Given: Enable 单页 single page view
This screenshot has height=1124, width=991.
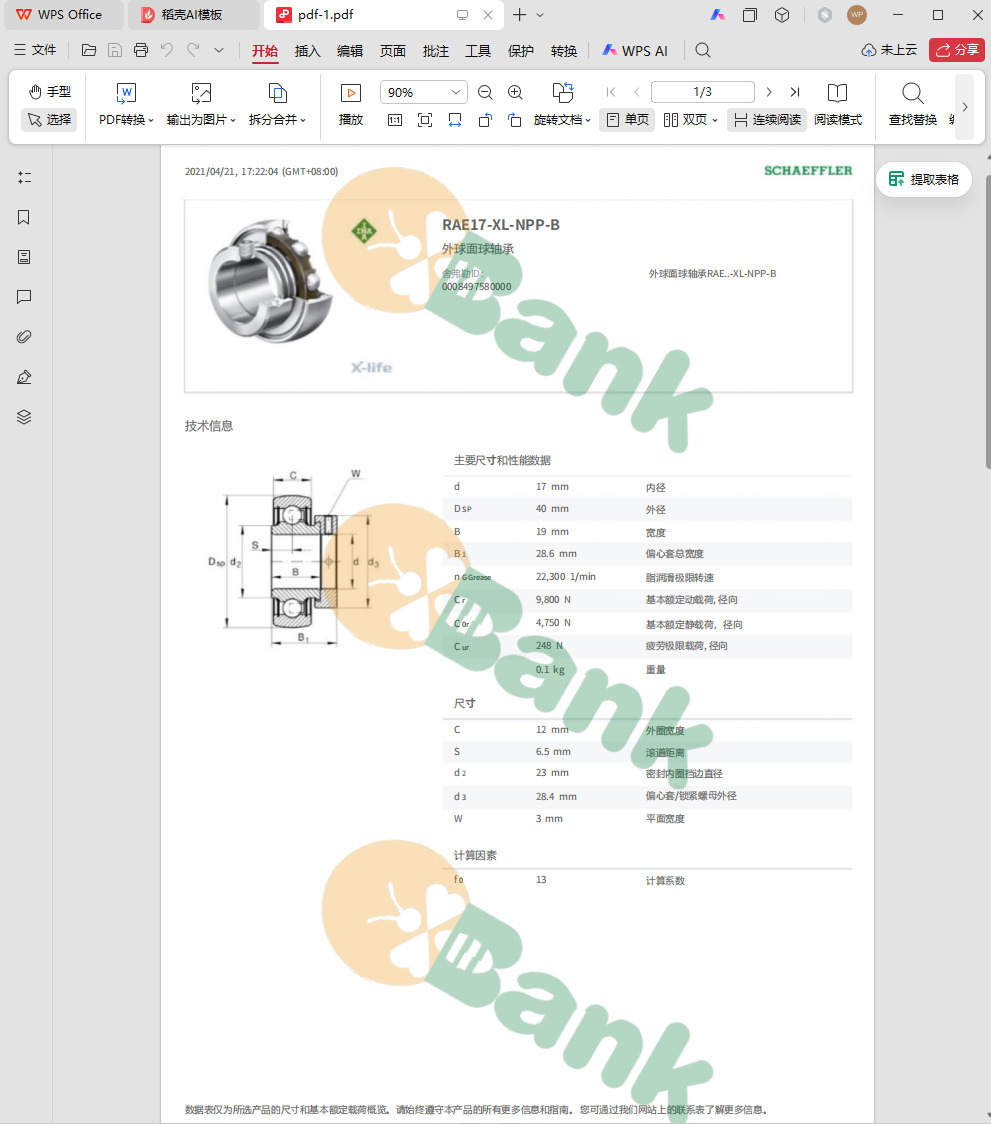Looking at the screenshot, I should point(627,120).
